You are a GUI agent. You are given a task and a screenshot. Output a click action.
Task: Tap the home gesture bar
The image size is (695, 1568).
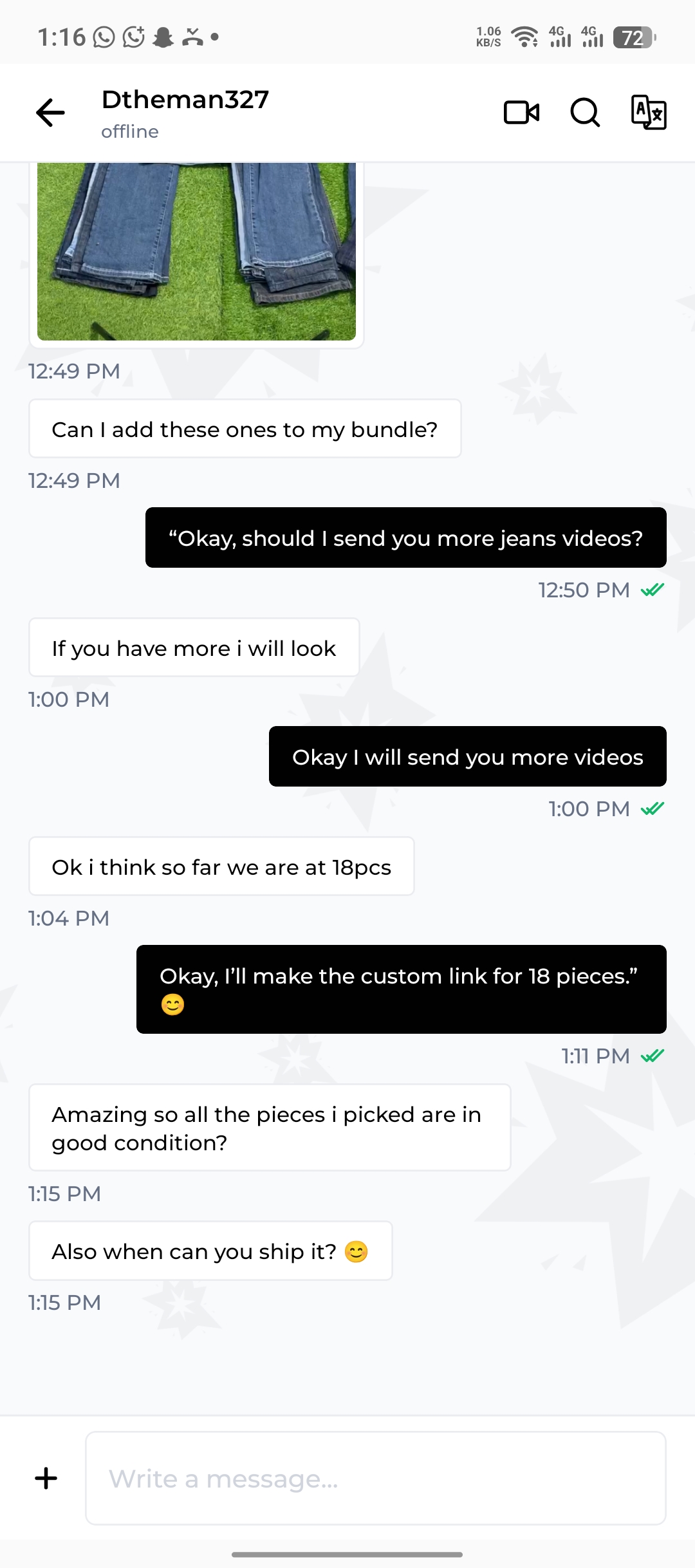(347, 1554)
